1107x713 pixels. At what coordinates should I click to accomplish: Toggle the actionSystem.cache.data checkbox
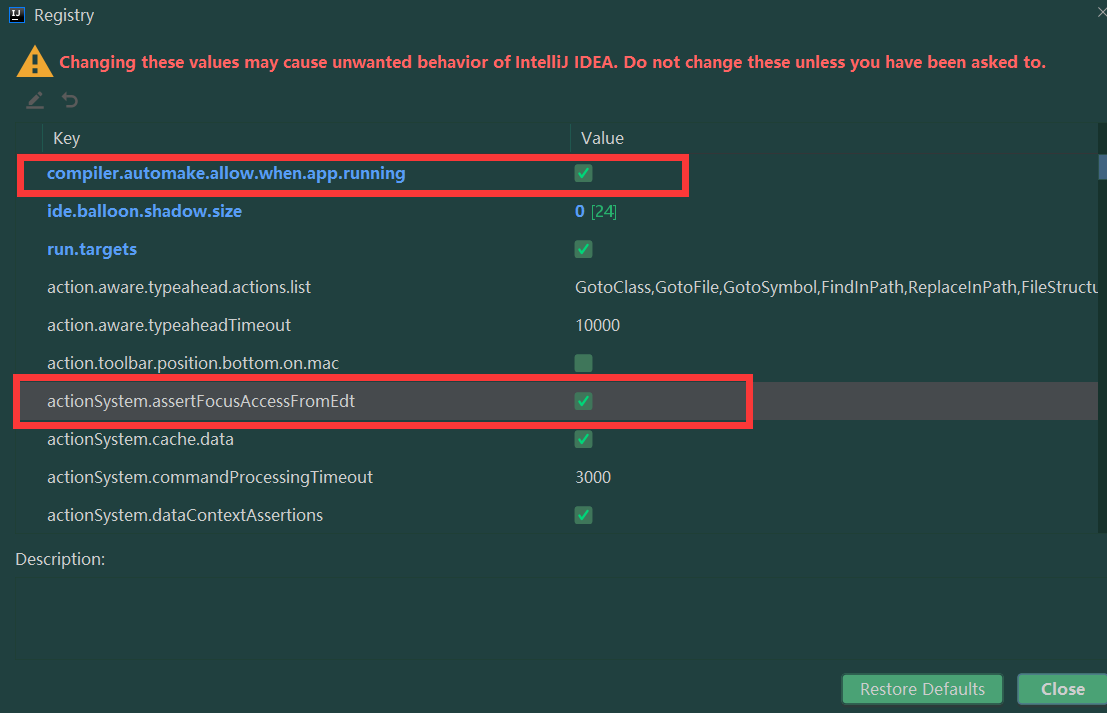click(583, 439)
